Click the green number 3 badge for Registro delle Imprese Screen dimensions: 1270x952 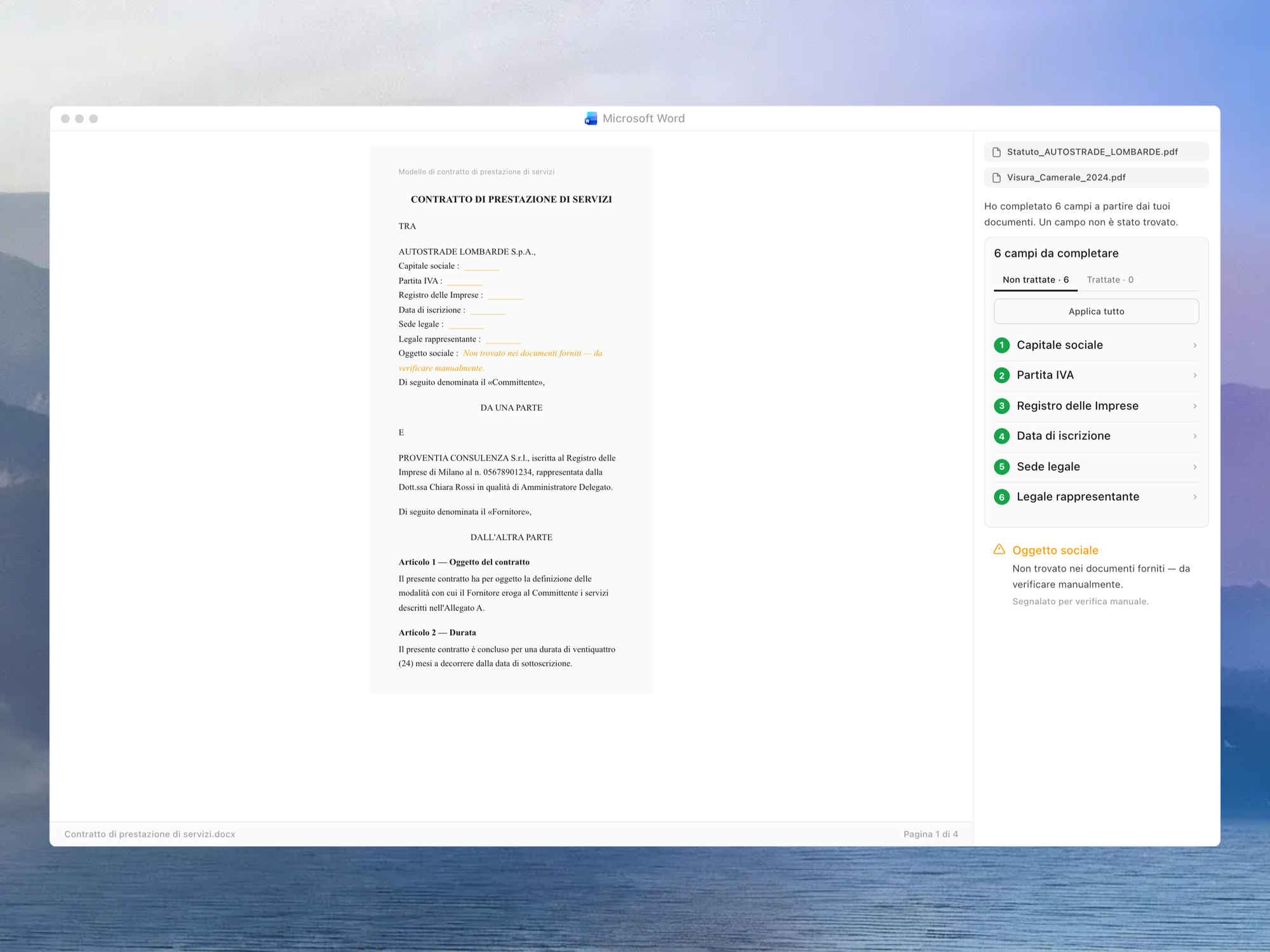click(1001, 406)
